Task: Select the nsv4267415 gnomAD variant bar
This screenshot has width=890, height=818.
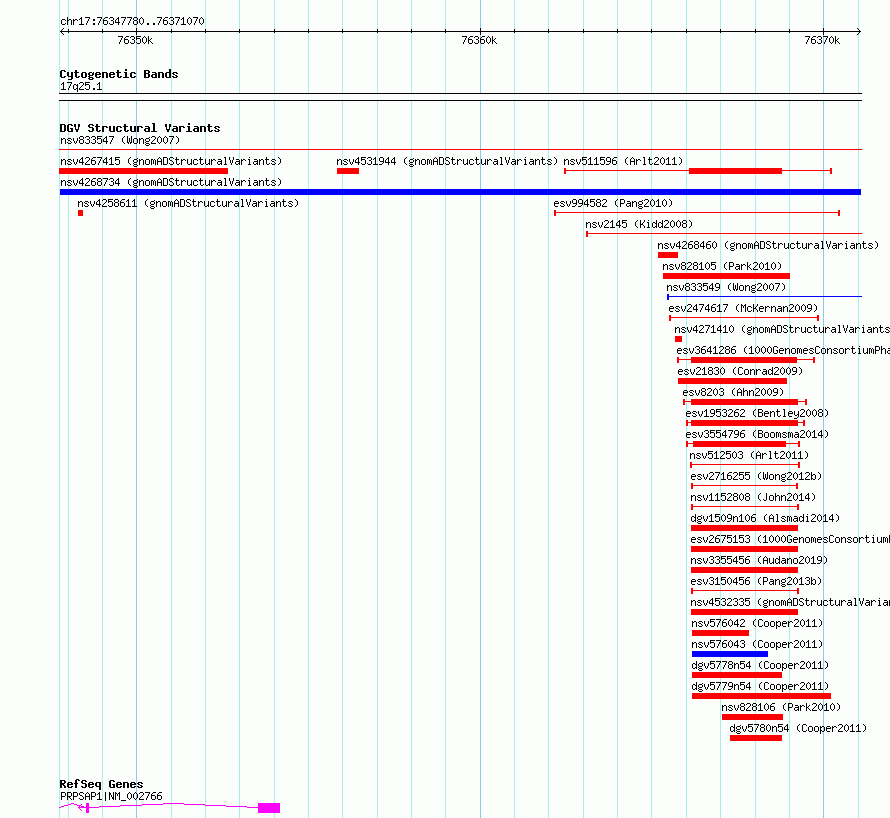Action: (144, 171)
